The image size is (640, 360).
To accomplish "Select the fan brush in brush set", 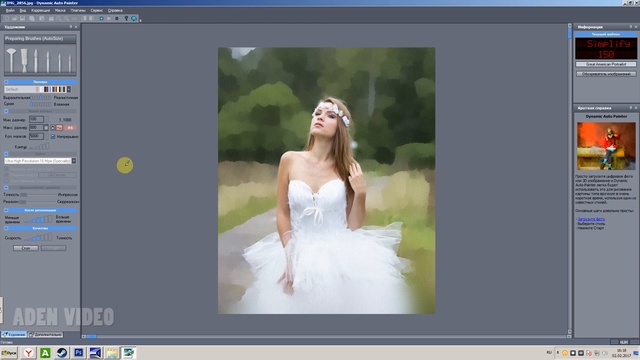I will click(x=11, y=60).
